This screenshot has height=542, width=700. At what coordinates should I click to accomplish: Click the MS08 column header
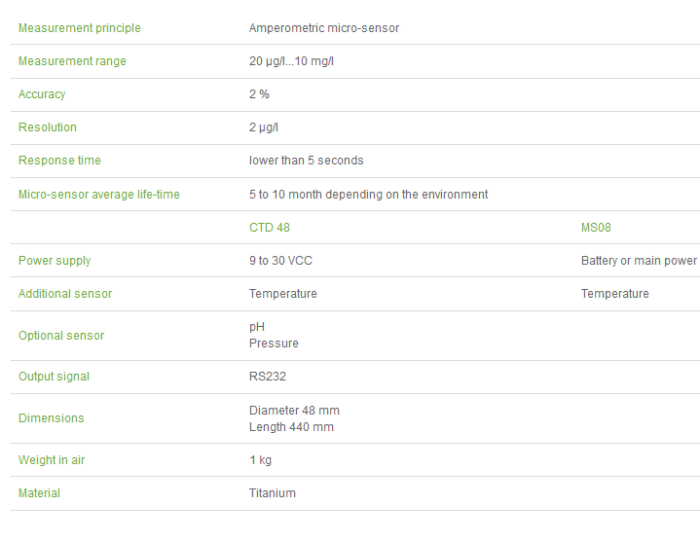coord(596,228)
